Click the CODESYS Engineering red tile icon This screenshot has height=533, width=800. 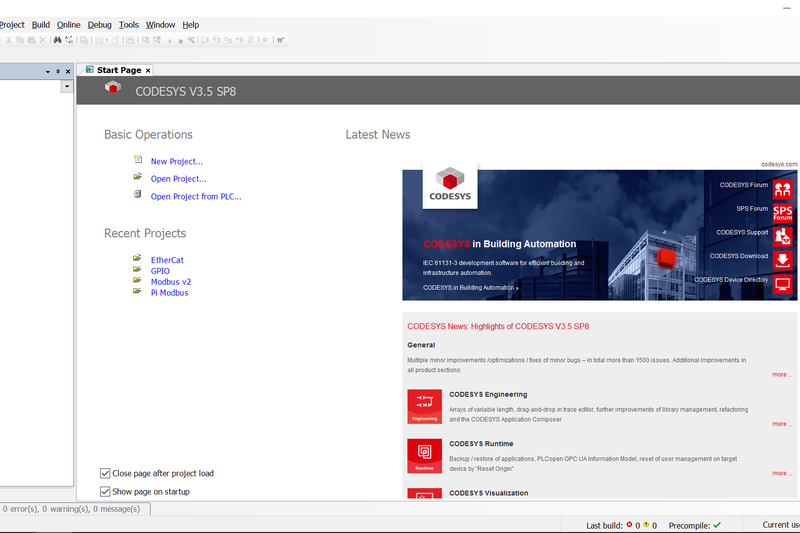click(x=424, y=407)
